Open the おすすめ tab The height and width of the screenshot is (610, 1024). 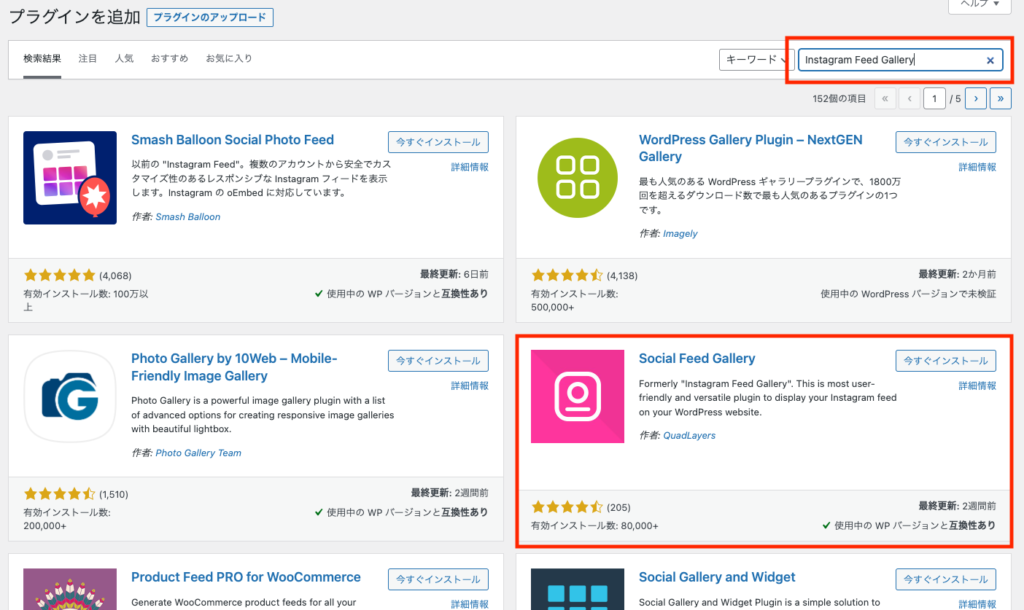(169, 59)
